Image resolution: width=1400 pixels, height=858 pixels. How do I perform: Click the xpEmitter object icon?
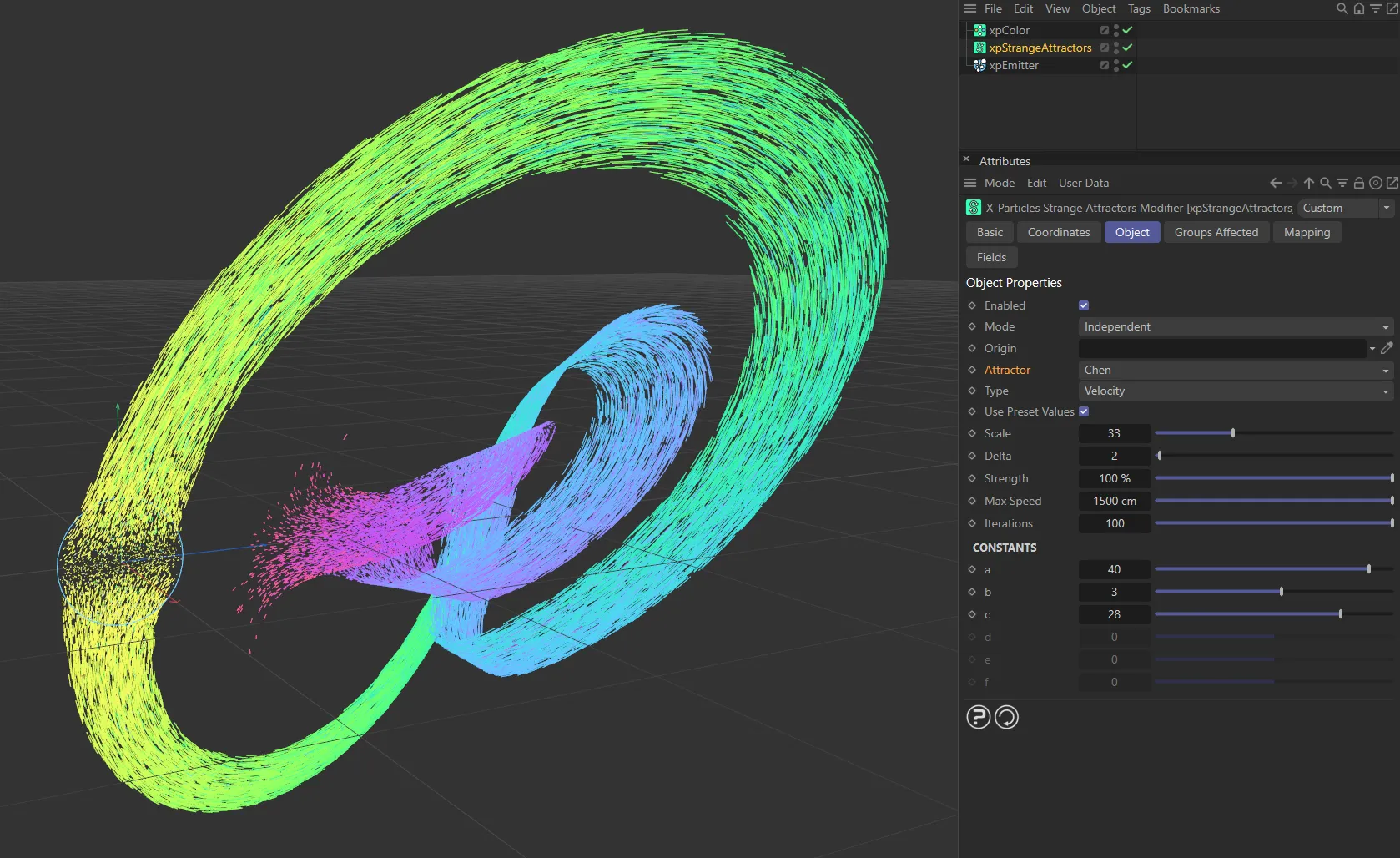pyautogui.click(x=979, y=65)
